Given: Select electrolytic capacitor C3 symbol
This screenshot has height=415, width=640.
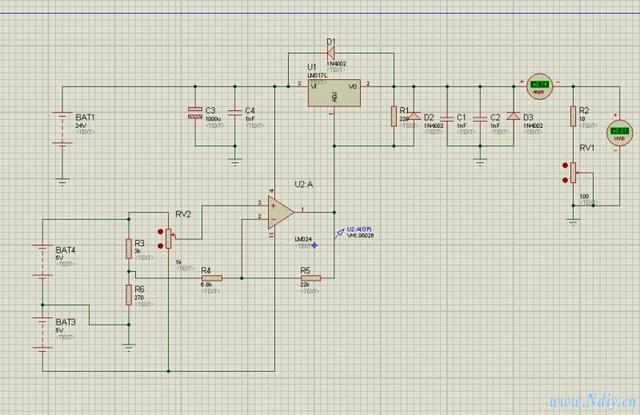Looking at the screenshot, I should [195, 113].
